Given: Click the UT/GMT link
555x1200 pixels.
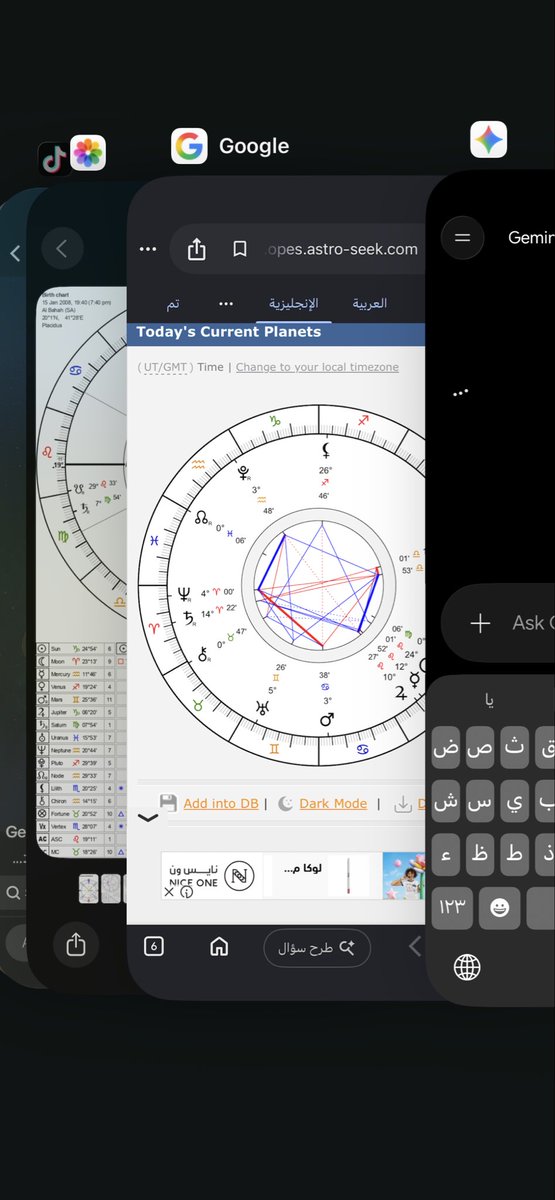Looking at the screenshot, I should (164, 367).
